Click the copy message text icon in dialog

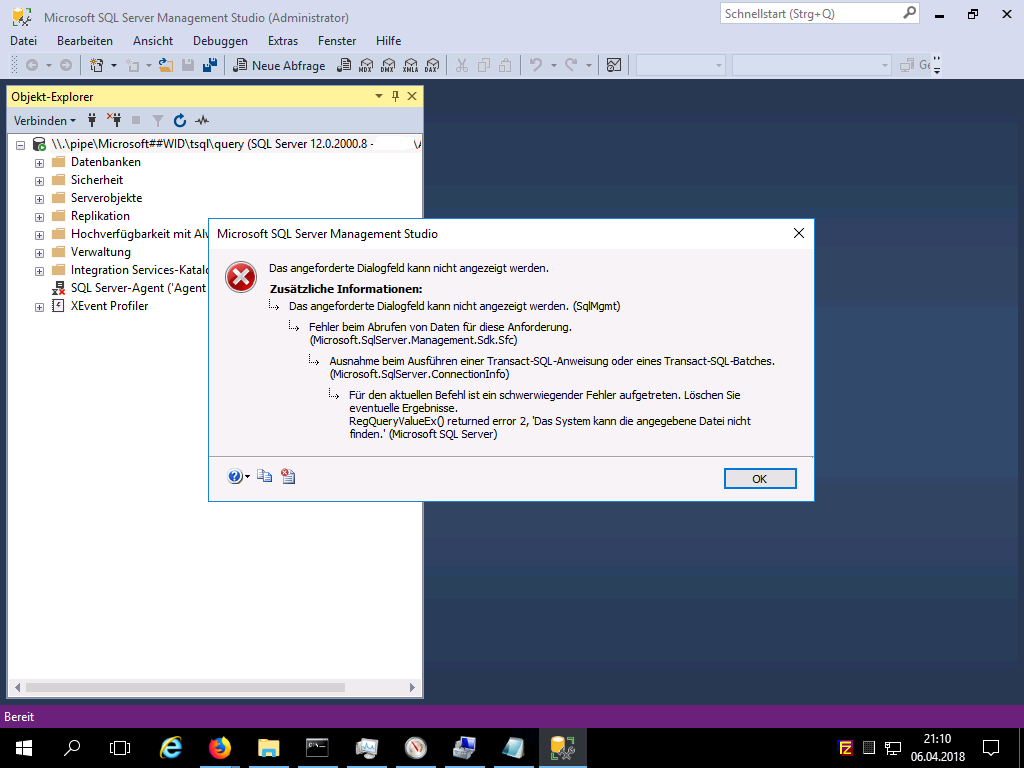(265, 477)
